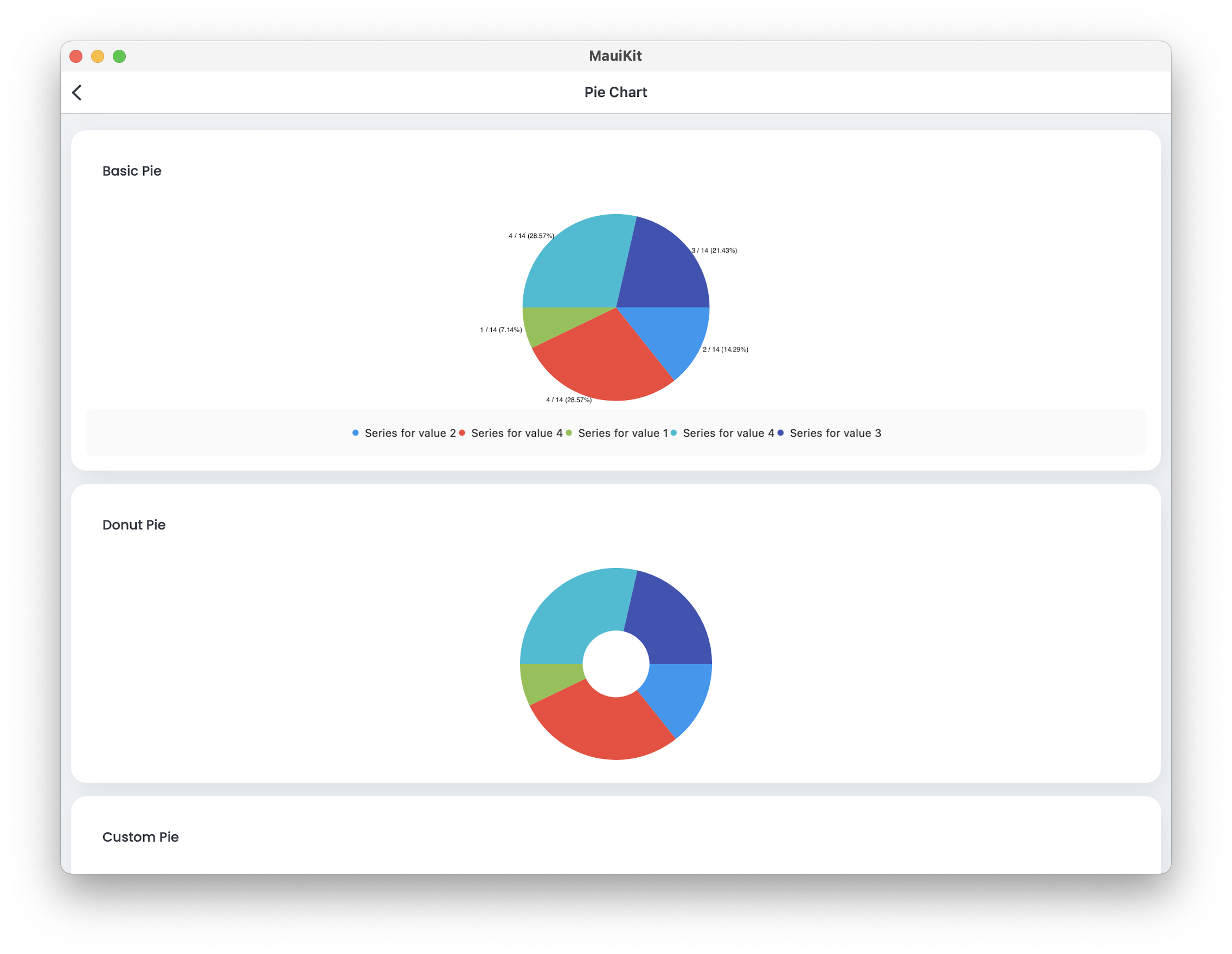
Task: Click the back arrow icon
Action: 78,93
